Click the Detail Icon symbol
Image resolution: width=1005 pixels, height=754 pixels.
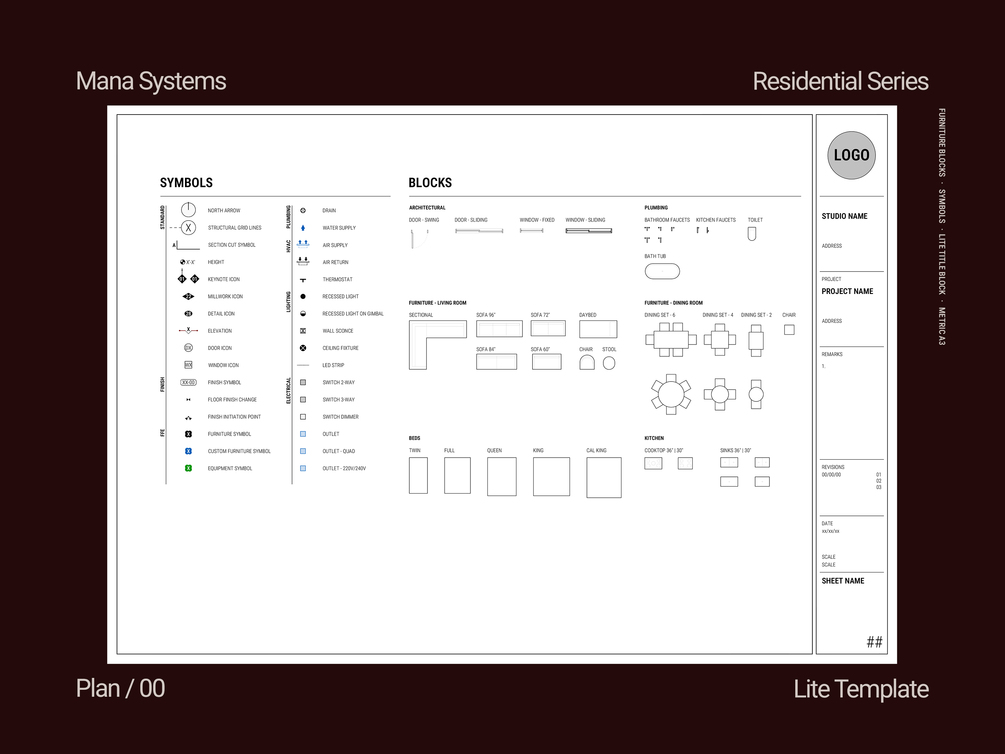[x=188, y=314]
